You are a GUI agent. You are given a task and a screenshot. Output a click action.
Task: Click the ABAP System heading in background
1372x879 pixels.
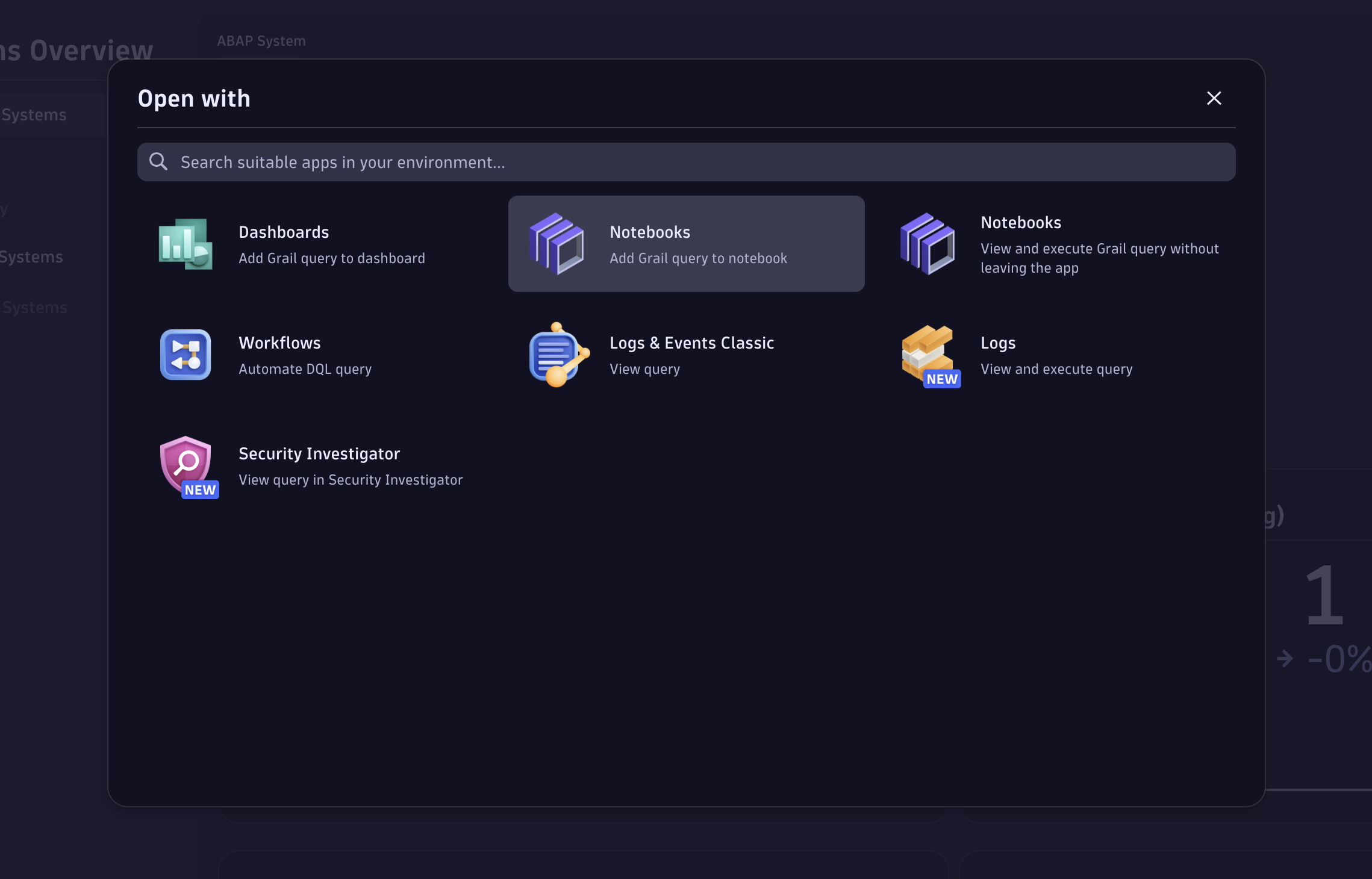261,40
